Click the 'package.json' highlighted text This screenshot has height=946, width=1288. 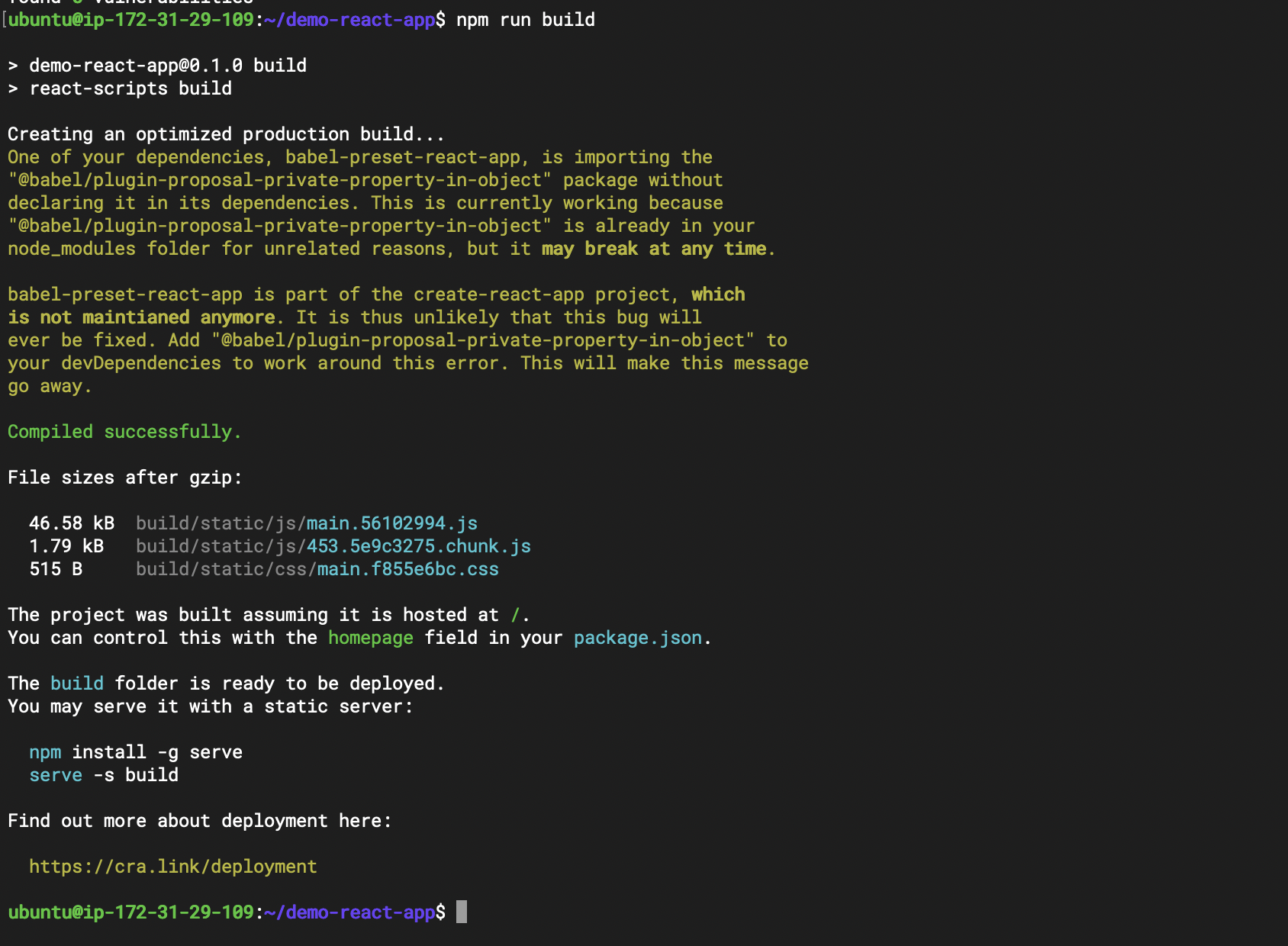click(638, 638)
